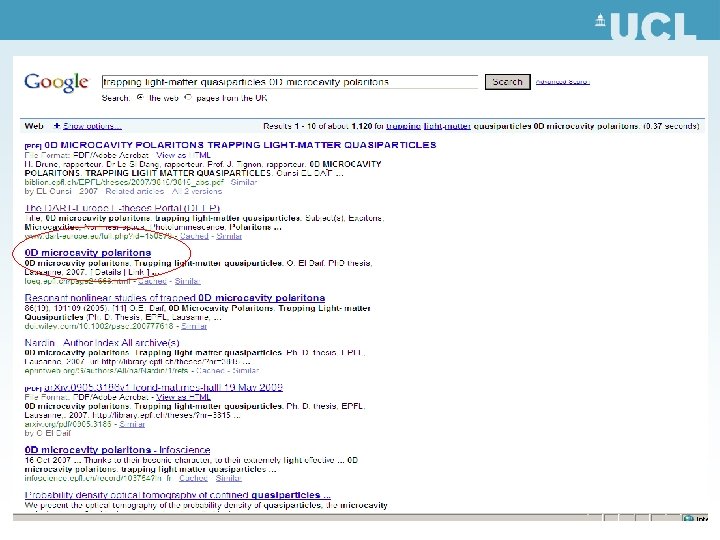Viewport: 720px width, 540px height.
Task: Open 'Related articles' for the first result
Action: (x=135, y=191)
